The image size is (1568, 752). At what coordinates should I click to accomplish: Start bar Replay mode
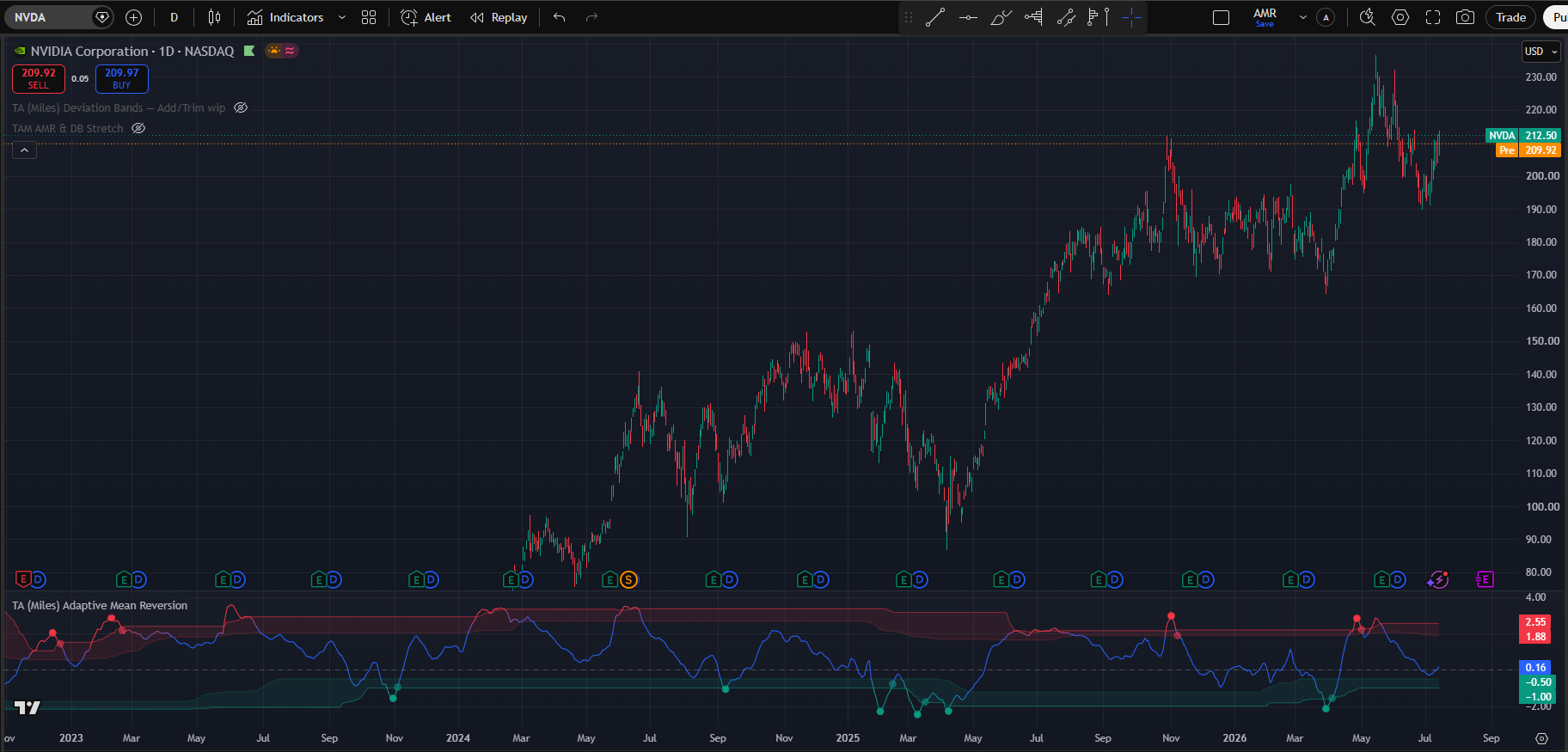[499, 17]
